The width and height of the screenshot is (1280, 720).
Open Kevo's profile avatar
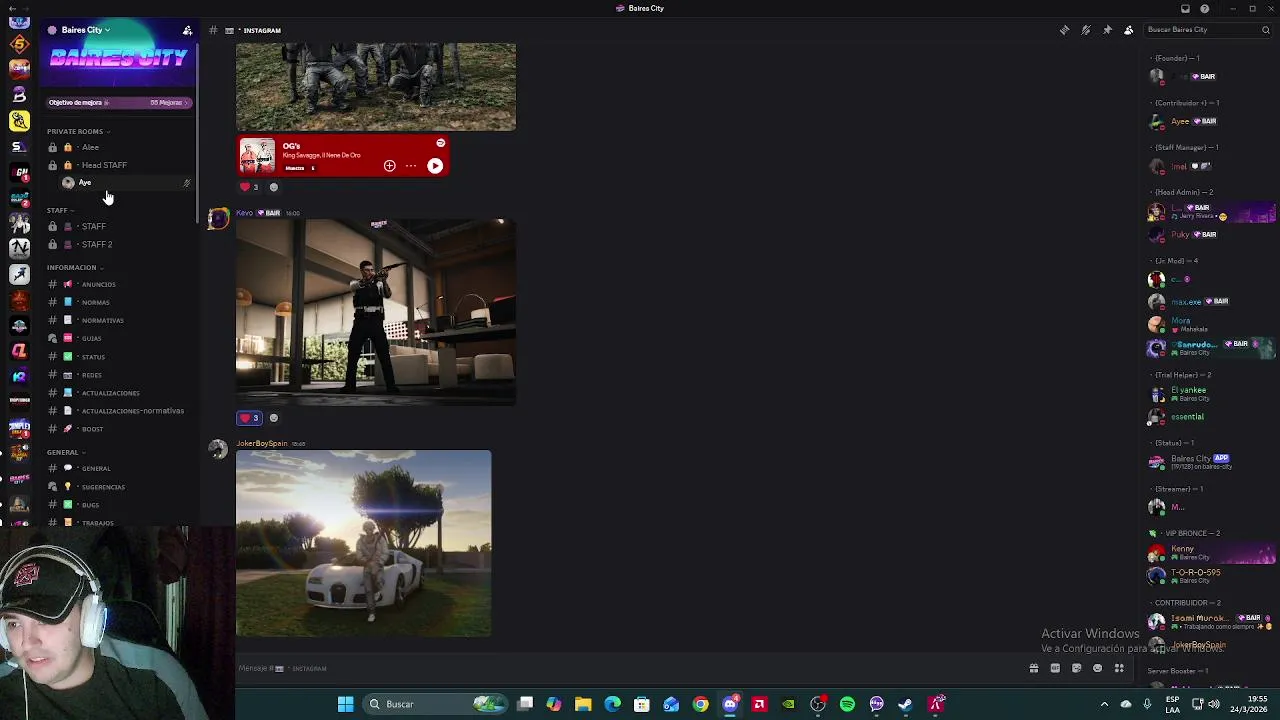[217, 219]
